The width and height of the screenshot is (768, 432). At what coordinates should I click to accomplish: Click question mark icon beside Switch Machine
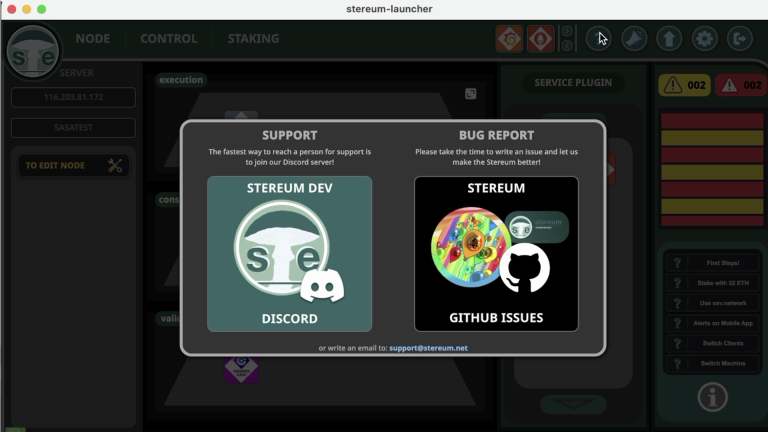677,363
